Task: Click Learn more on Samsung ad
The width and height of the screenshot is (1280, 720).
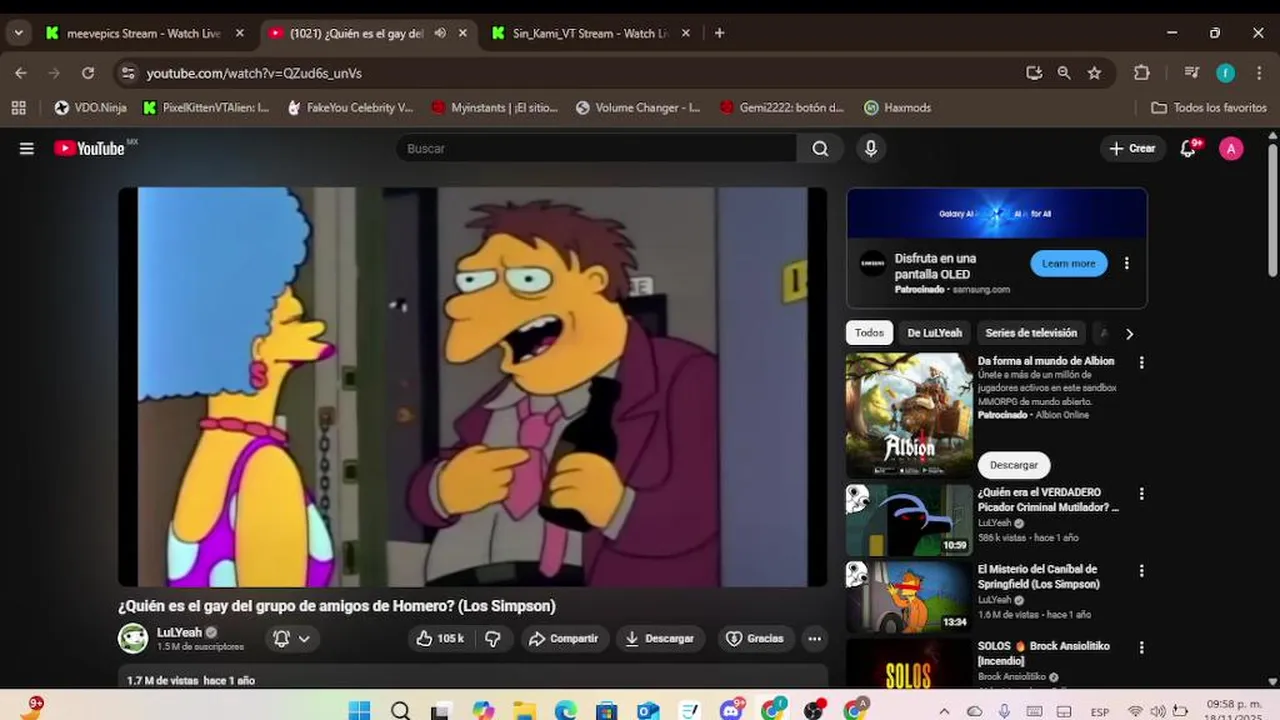Action: (1069, 264)
